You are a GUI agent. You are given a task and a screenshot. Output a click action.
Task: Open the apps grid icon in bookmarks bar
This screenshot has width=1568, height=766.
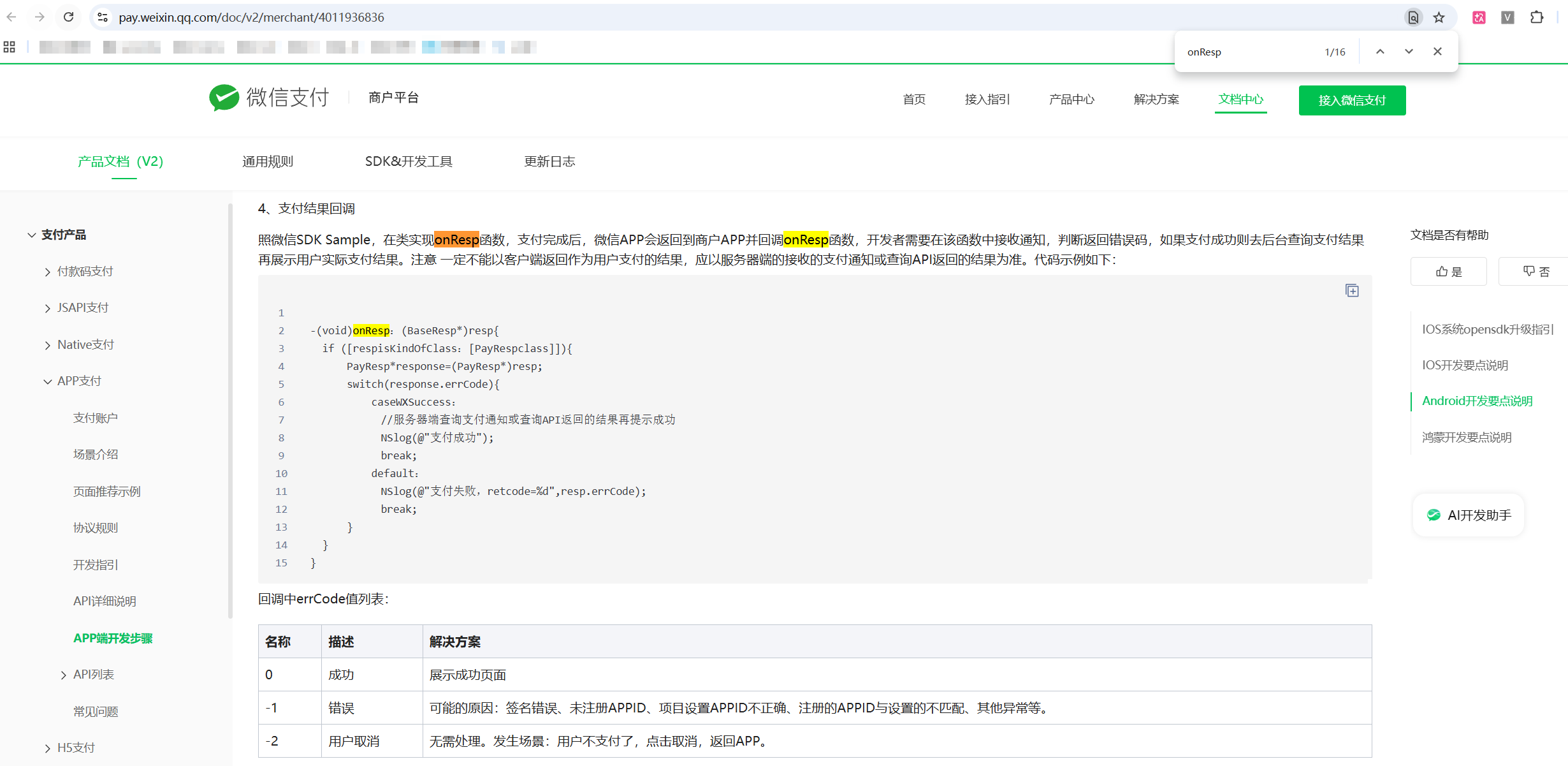[x=10, y=47]
